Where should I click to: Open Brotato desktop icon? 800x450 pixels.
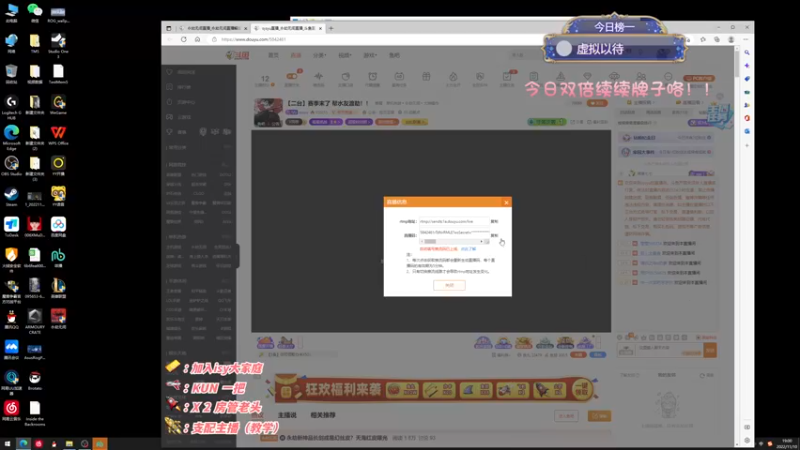point(35,381)
